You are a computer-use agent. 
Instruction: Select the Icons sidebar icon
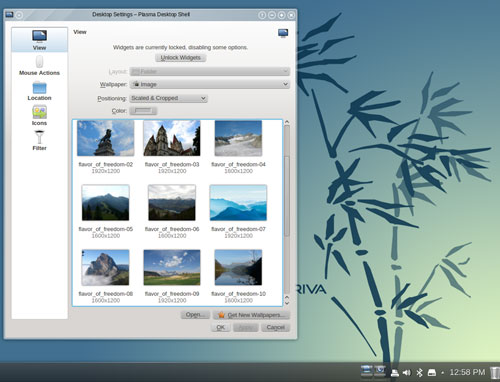(39, 112)
